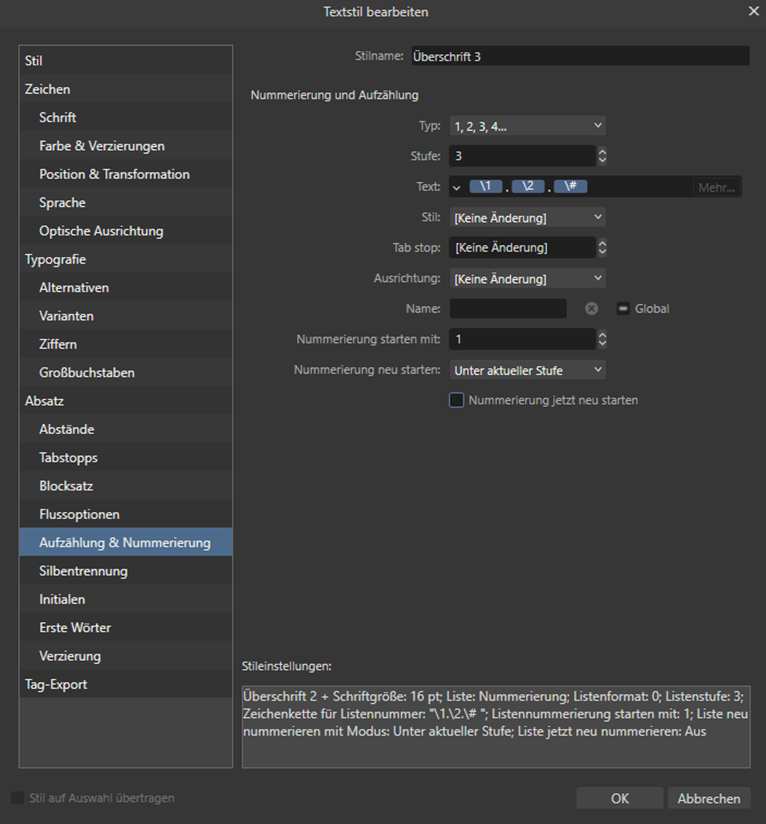Screen dimensions: 766x824
Task: Open the Varianten section
Action: pyautogui.click(x=126, y=316)
